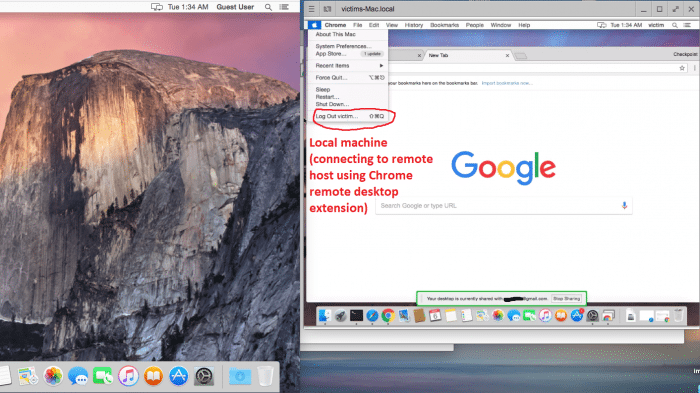
Task: Open Finder in remote dock
Action: pyautogui.click(x=325, y=316)
